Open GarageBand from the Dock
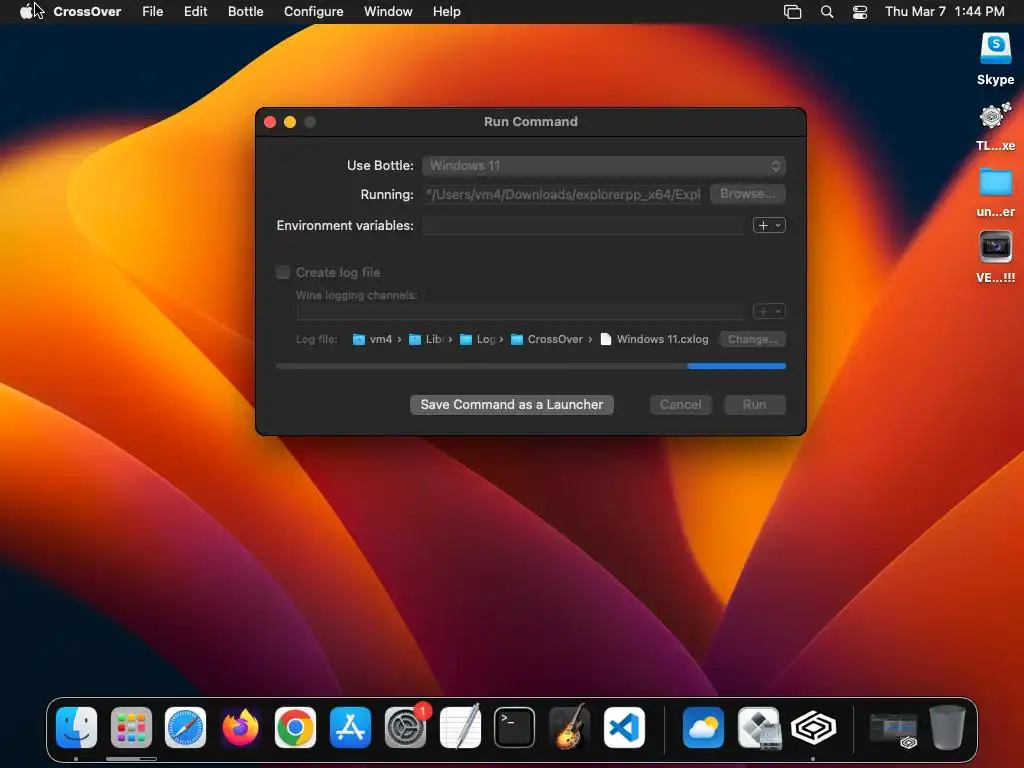Screen dimensions: 1024x768 click(x=569, y=727)
